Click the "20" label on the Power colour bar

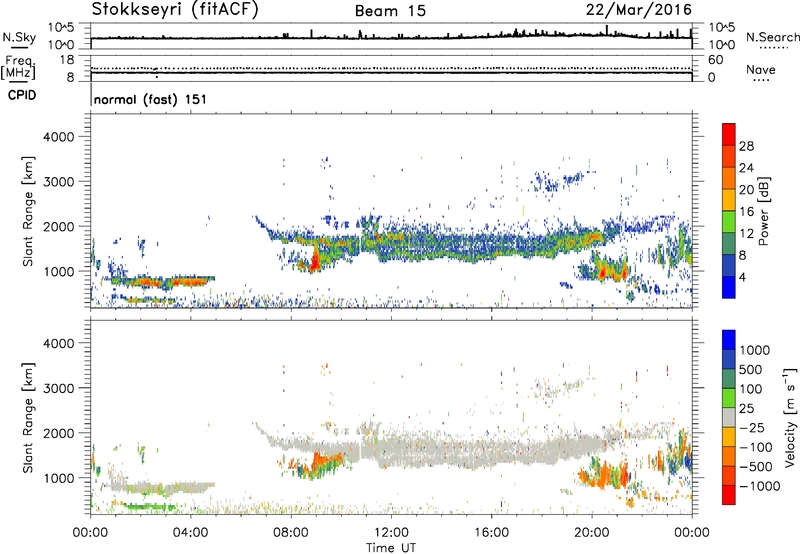746,190
